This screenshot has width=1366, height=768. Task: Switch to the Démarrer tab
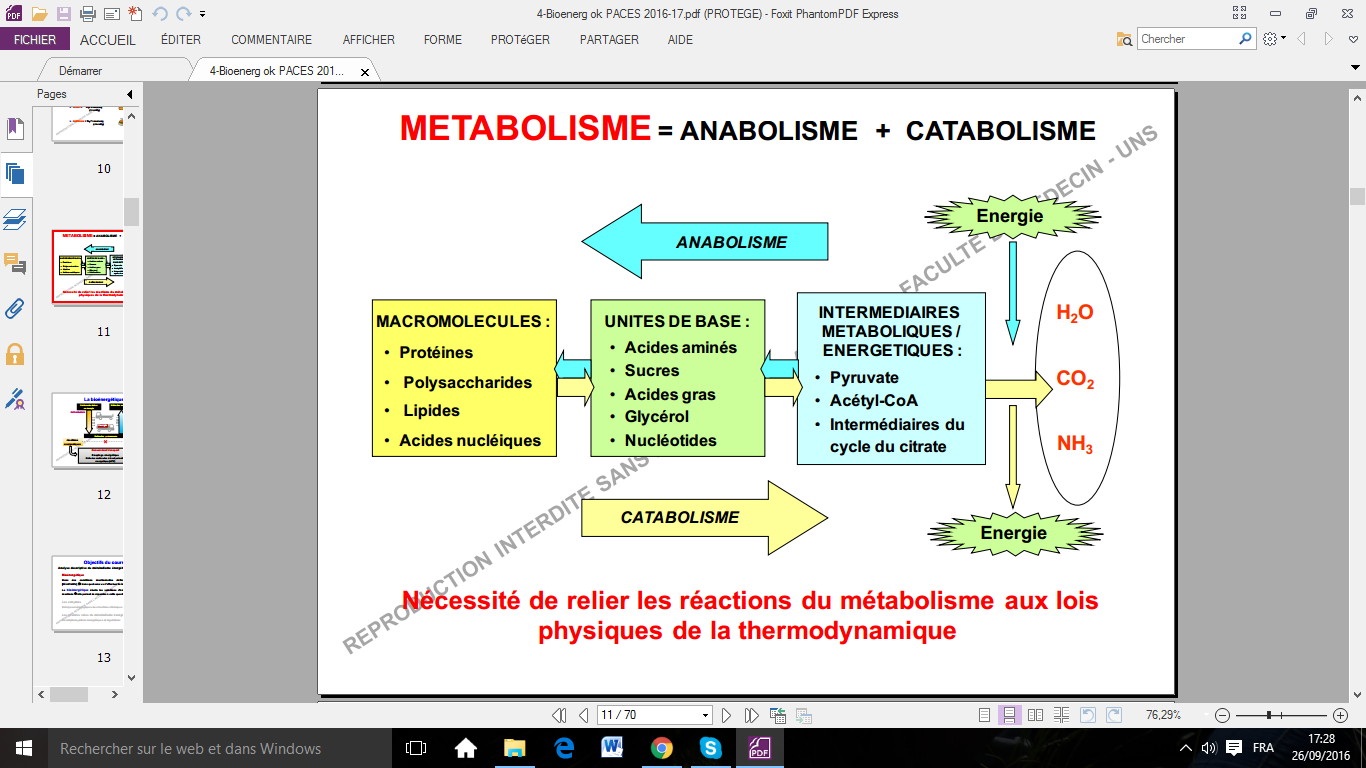click(80, 71)
